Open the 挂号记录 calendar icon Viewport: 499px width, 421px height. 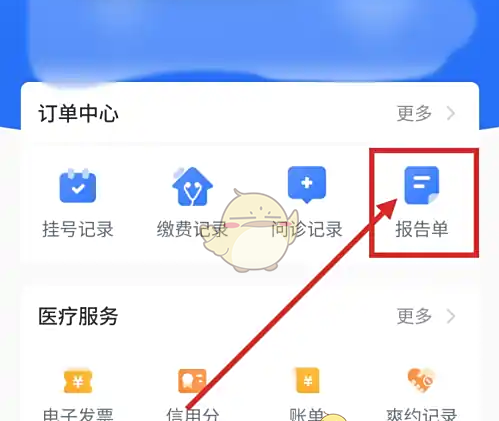[78, 186]
